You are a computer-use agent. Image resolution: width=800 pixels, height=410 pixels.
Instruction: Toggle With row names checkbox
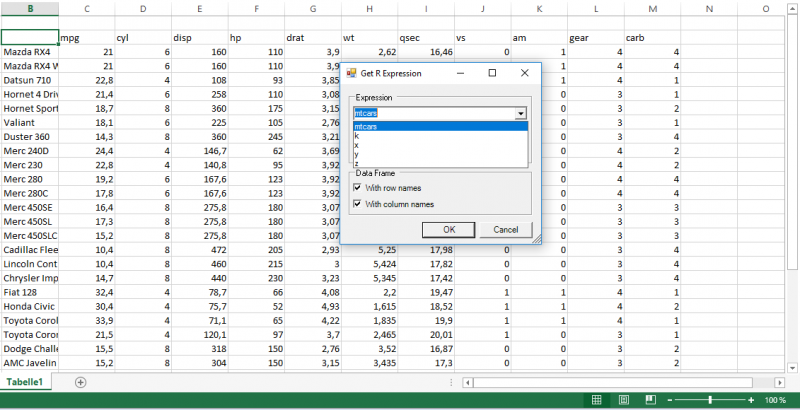(x=358, y=188)
